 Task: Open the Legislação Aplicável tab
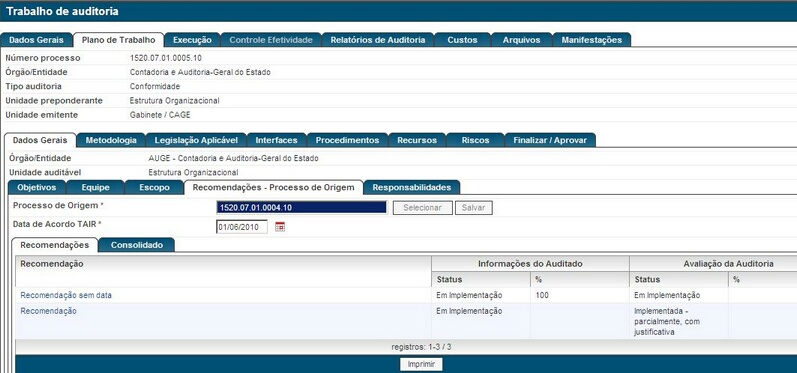coord(196,140)
